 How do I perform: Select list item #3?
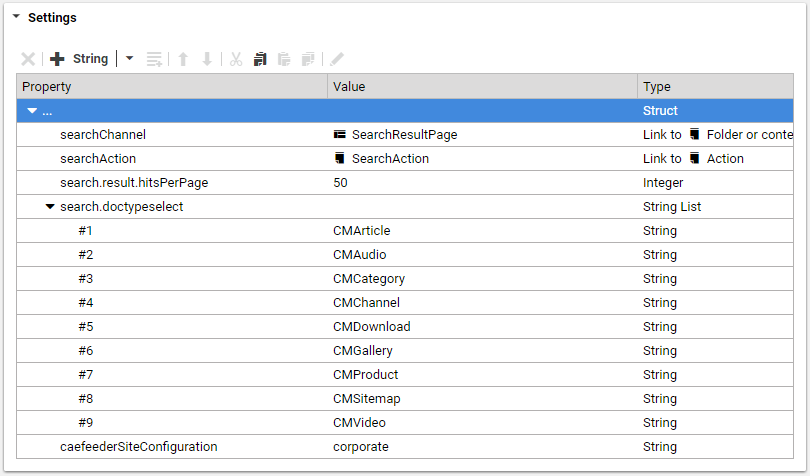click(x=86, y=279)
